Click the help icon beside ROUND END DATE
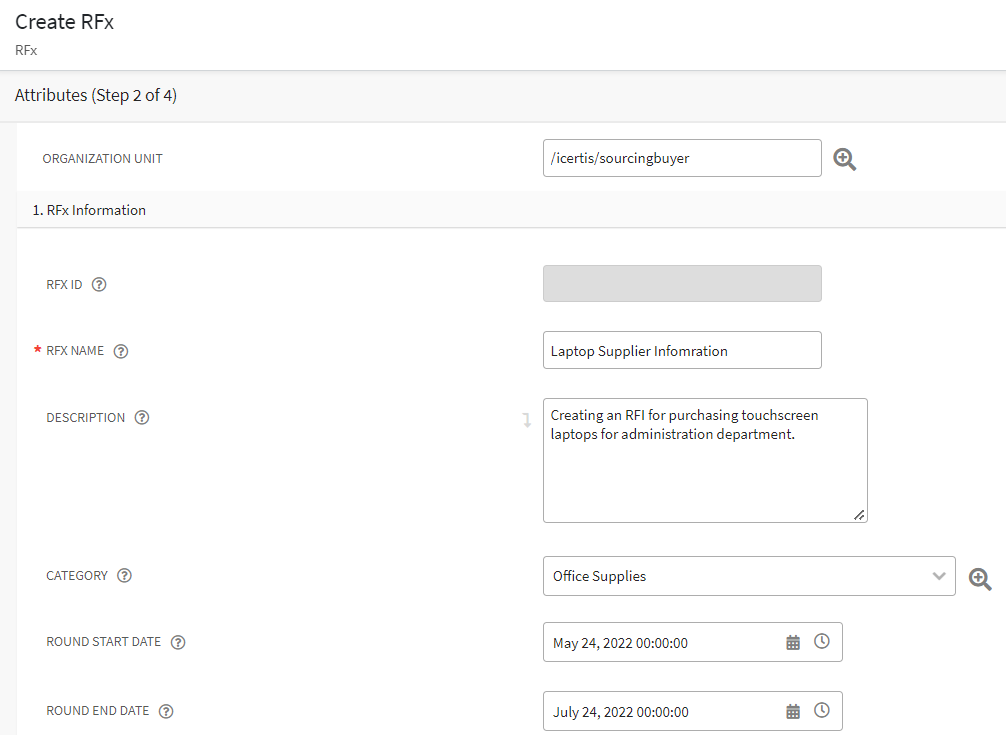 coord(166,711)
